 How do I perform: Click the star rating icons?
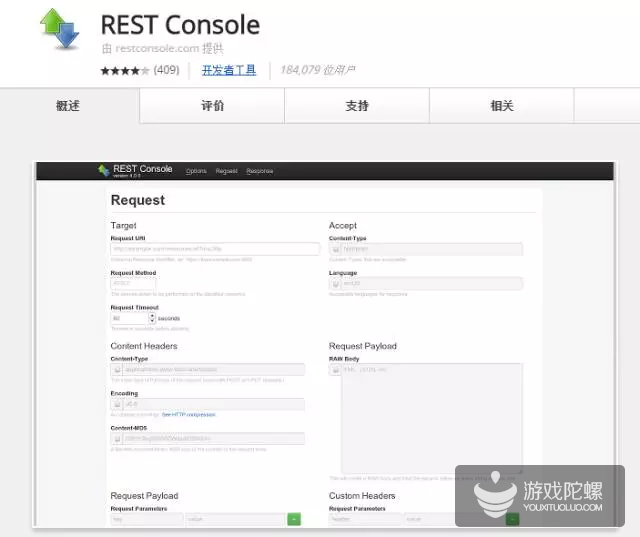click(125, 71)
